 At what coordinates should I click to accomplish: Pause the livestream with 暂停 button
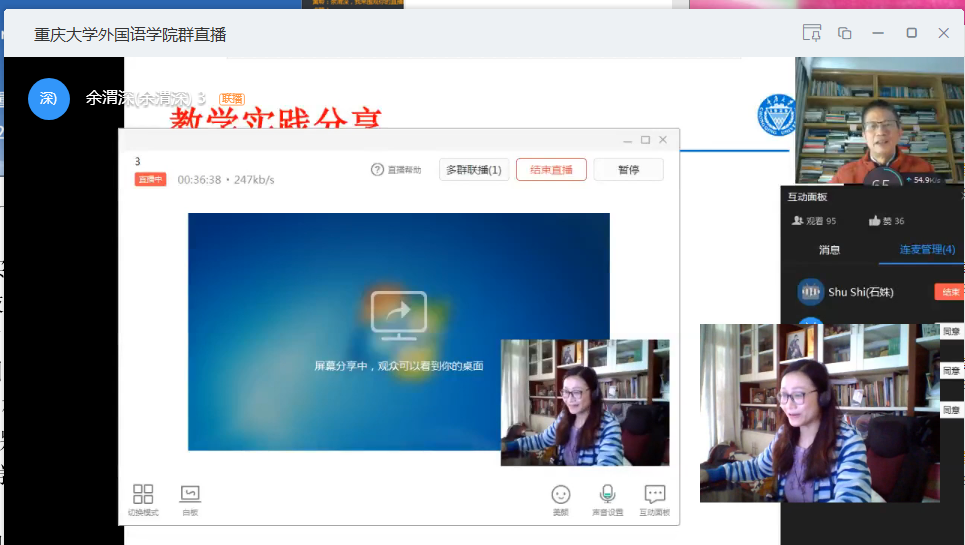pyautogui.click(x=628, y=170)
